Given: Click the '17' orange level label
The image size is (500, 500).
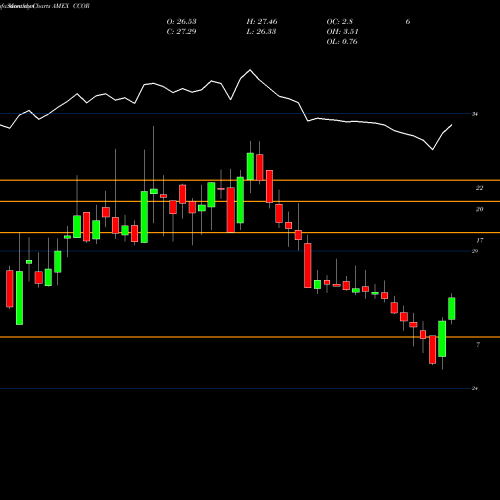Looking at the screenshot, I should (480, 240).
